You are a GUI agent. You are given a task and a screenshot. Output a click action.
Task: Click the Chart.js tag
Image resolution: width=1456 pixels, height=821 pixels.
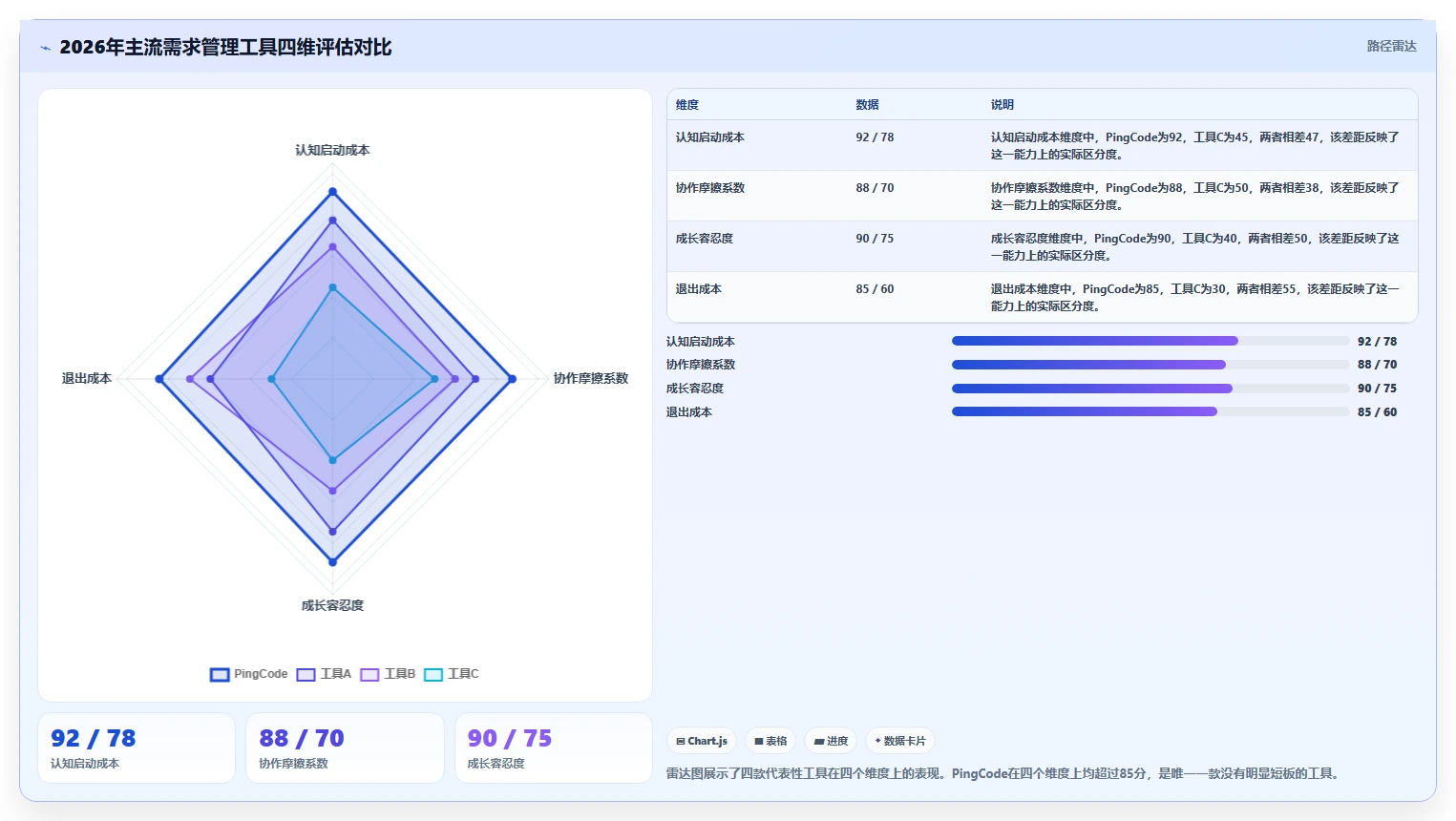click(x=702, y=741)
